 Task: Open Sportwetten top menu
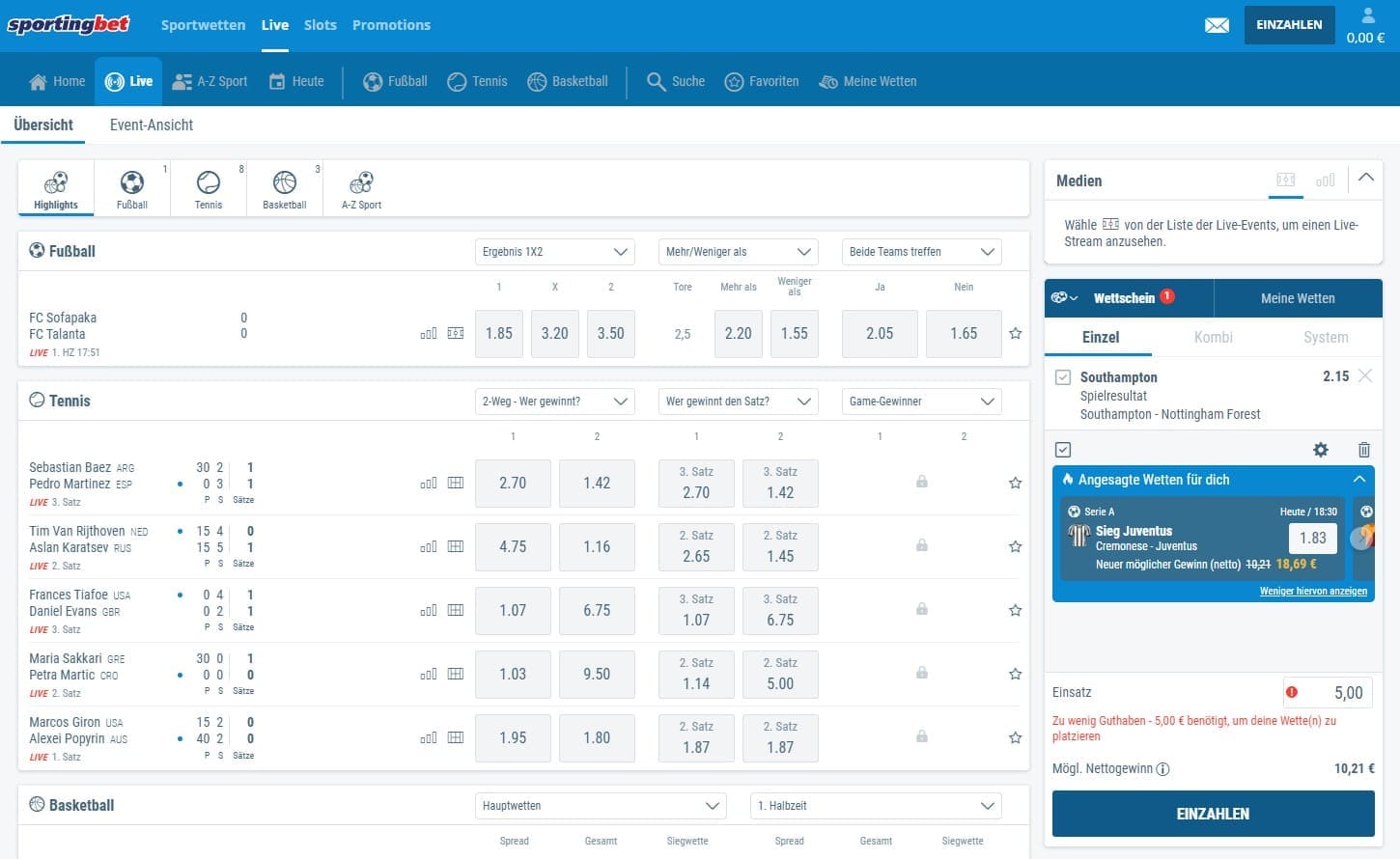click(203, 25)
